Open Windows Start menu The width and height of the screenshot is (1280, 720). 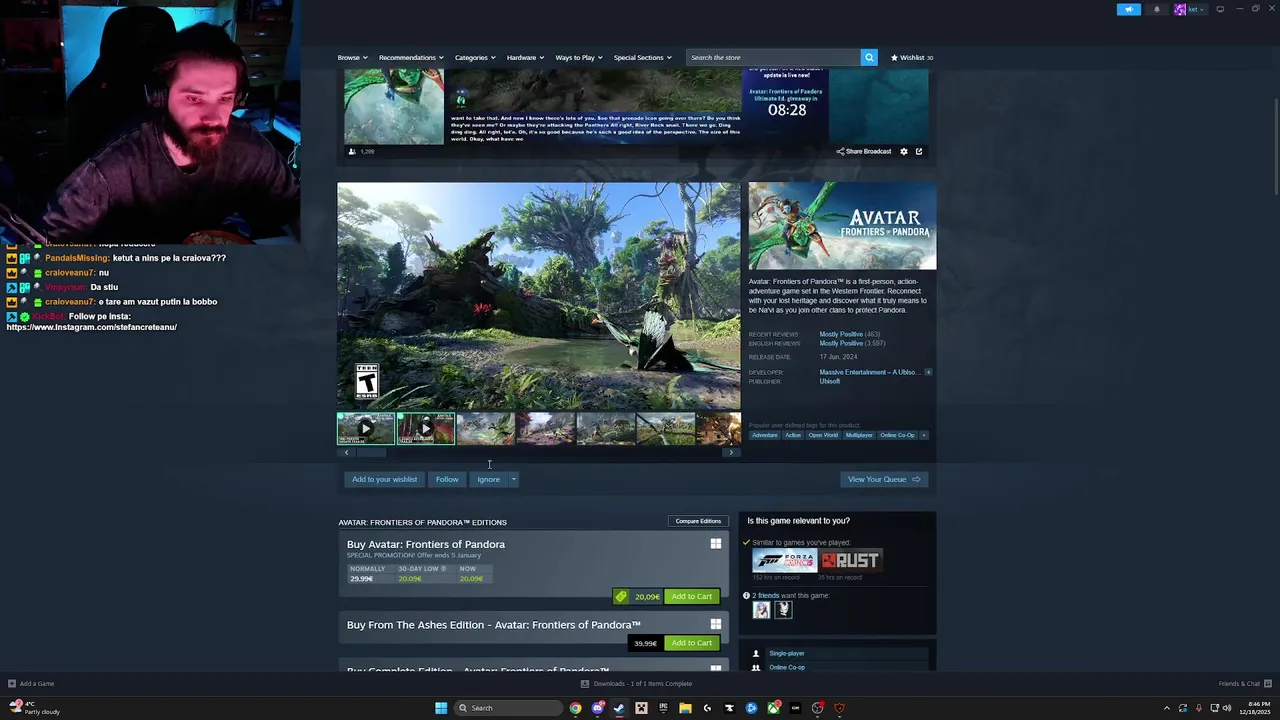pyautogui.click(x=441, y=708)
